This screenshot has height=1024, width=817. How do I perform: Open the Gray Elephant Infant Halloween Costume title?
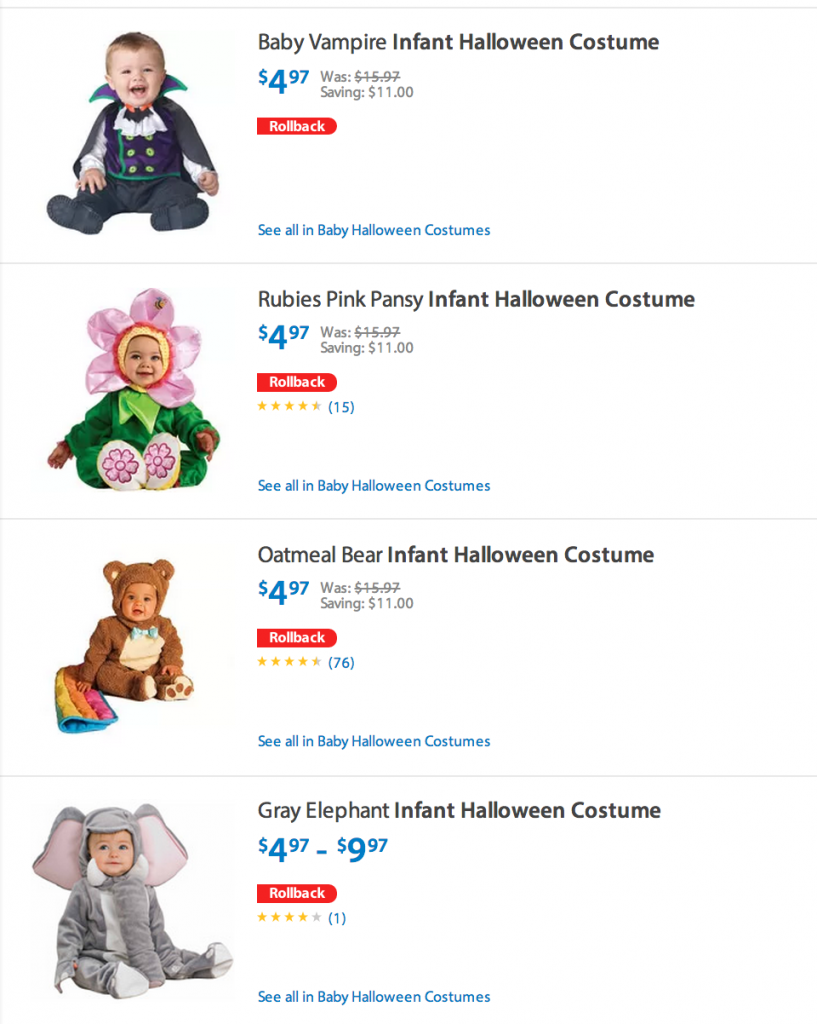[x=459, y=810]
